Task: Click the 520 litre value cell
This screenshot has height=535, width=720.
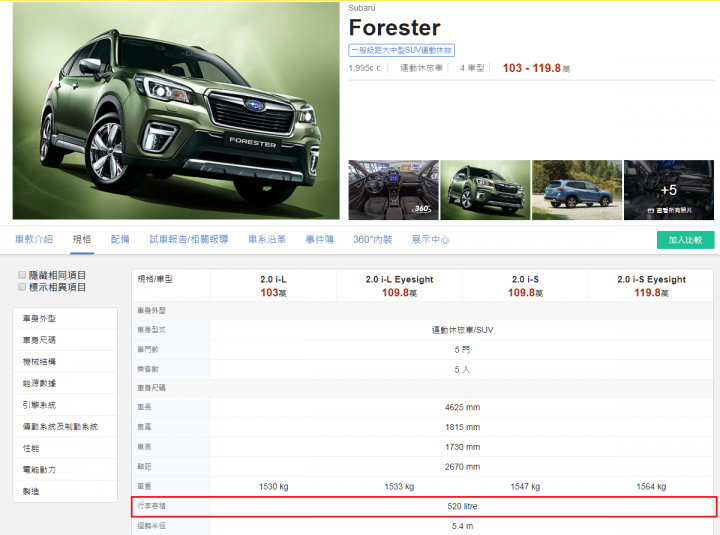Action: pyautogui.click(x=462, y=506)
